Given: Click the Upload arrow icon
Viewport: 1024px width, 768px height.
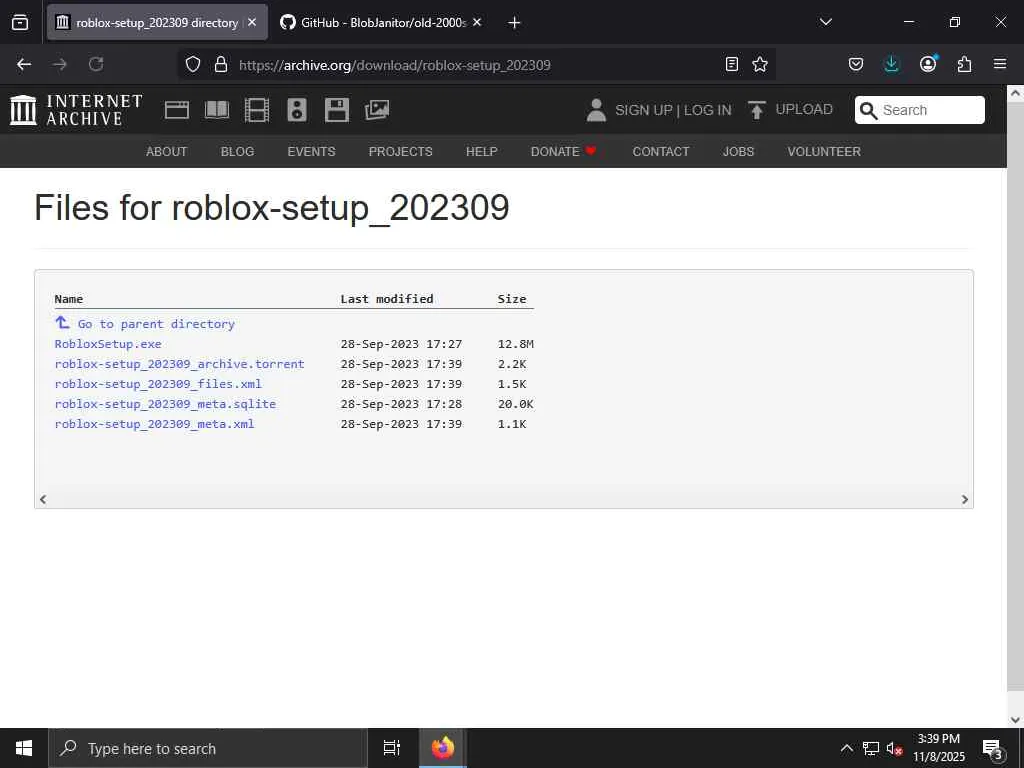Looking at the screenshot, I should (x=757, y=110).
